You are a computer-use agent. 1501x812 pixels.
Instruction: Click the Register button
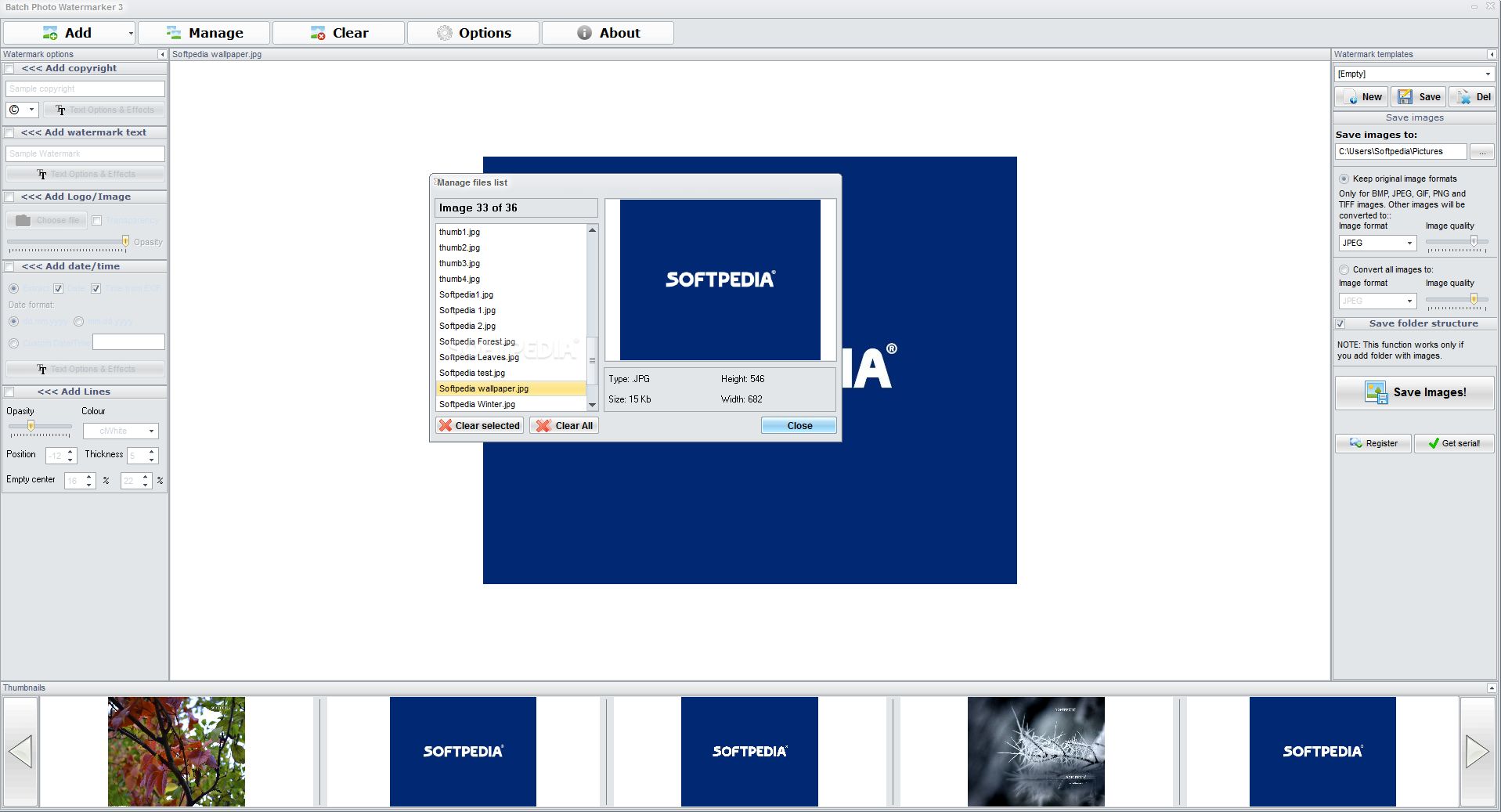[1373, 444]
